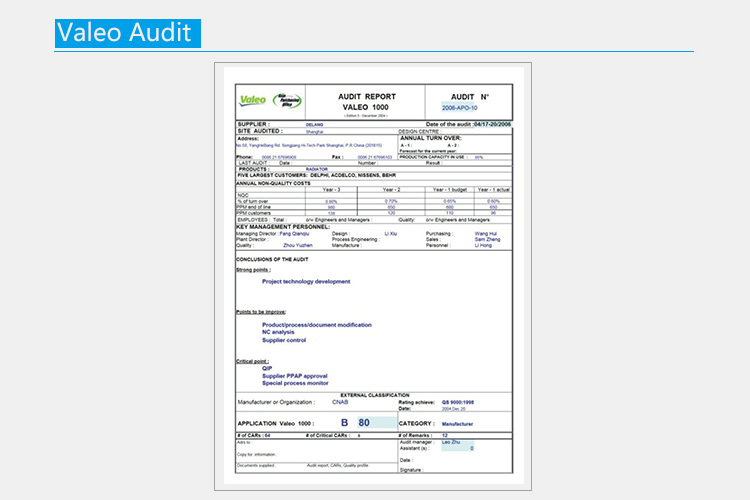Click the 'NC analysis' line
Screen dimensions: 750x500
pyautogui.click(x=278, y=332)
